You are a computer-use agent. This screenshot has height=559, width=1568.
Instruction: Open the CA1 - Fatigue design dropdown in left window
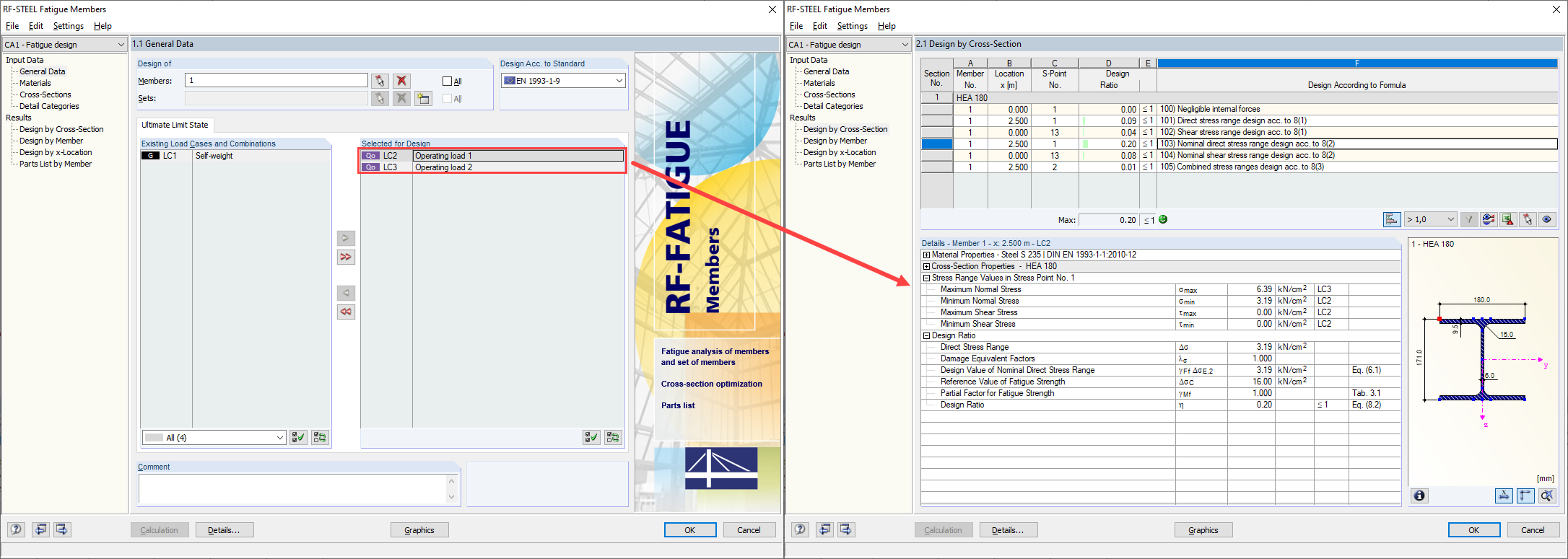[x=121, y=45]
